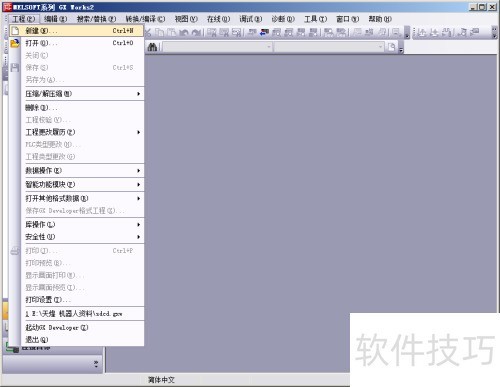The width and height of the screenshot is (500, 387).
Task: Open the 帮助 menu
Action: 380,19
